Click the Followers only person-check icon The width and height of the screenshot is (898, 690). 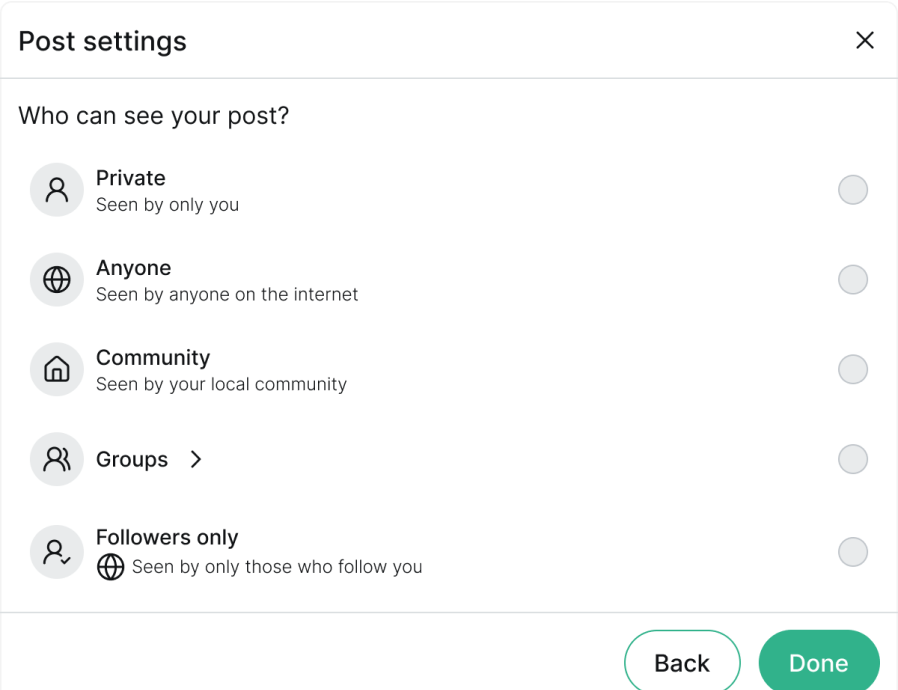(x=57, y=552)
